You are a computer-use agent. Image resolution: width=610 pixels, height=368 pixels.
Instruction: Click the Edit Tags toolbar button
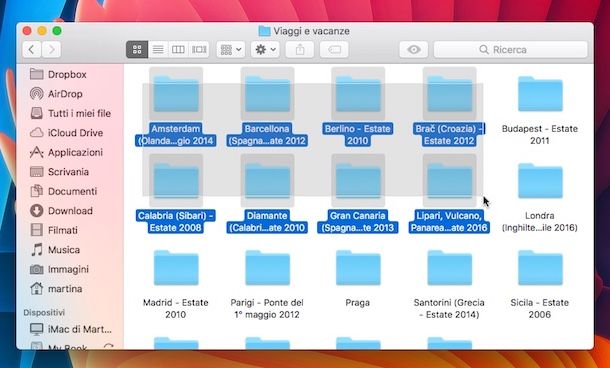pyautogui.click(x=334, y=49)
